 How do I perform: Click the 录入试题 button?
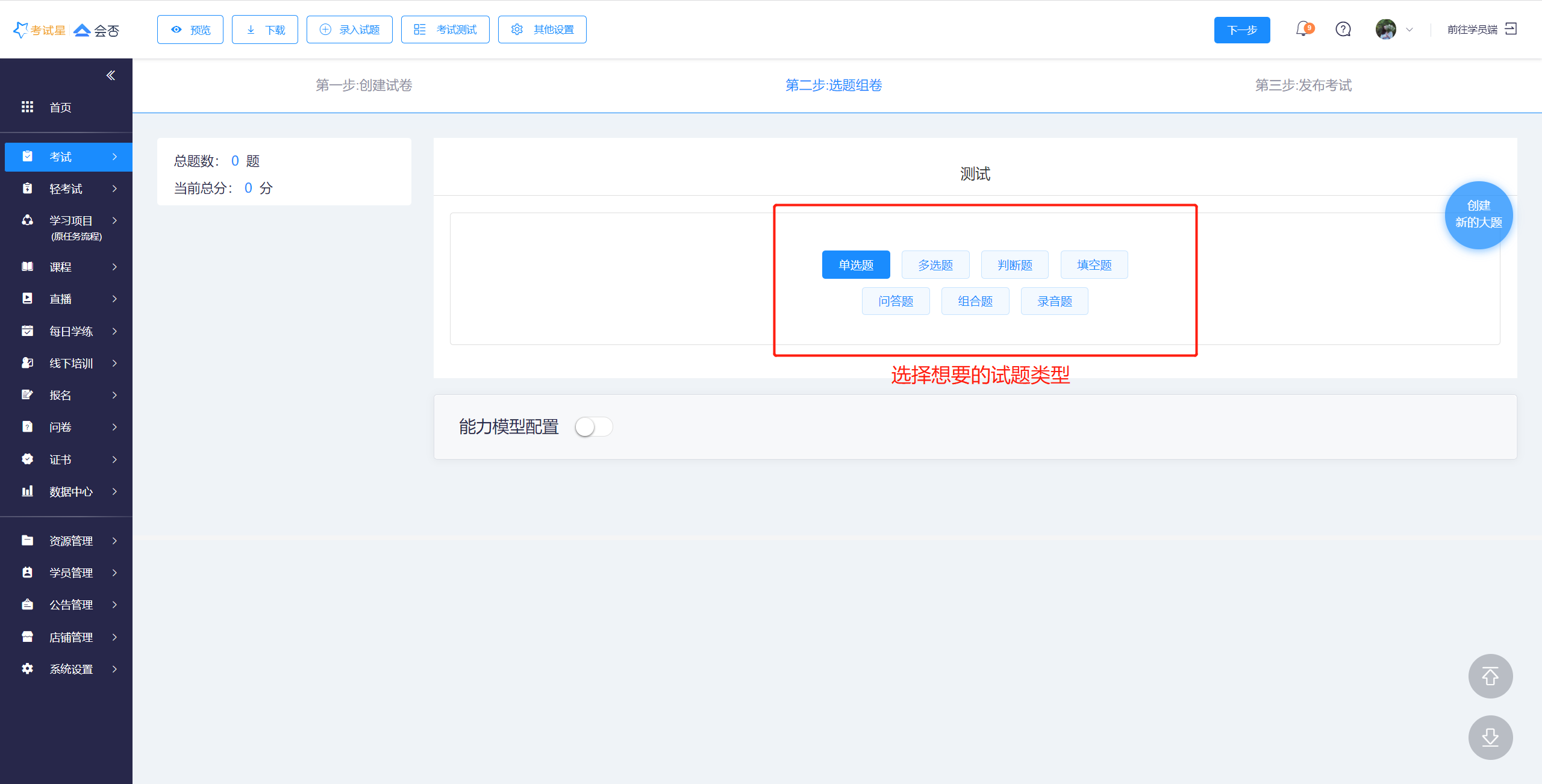click(x=349, y=30)
